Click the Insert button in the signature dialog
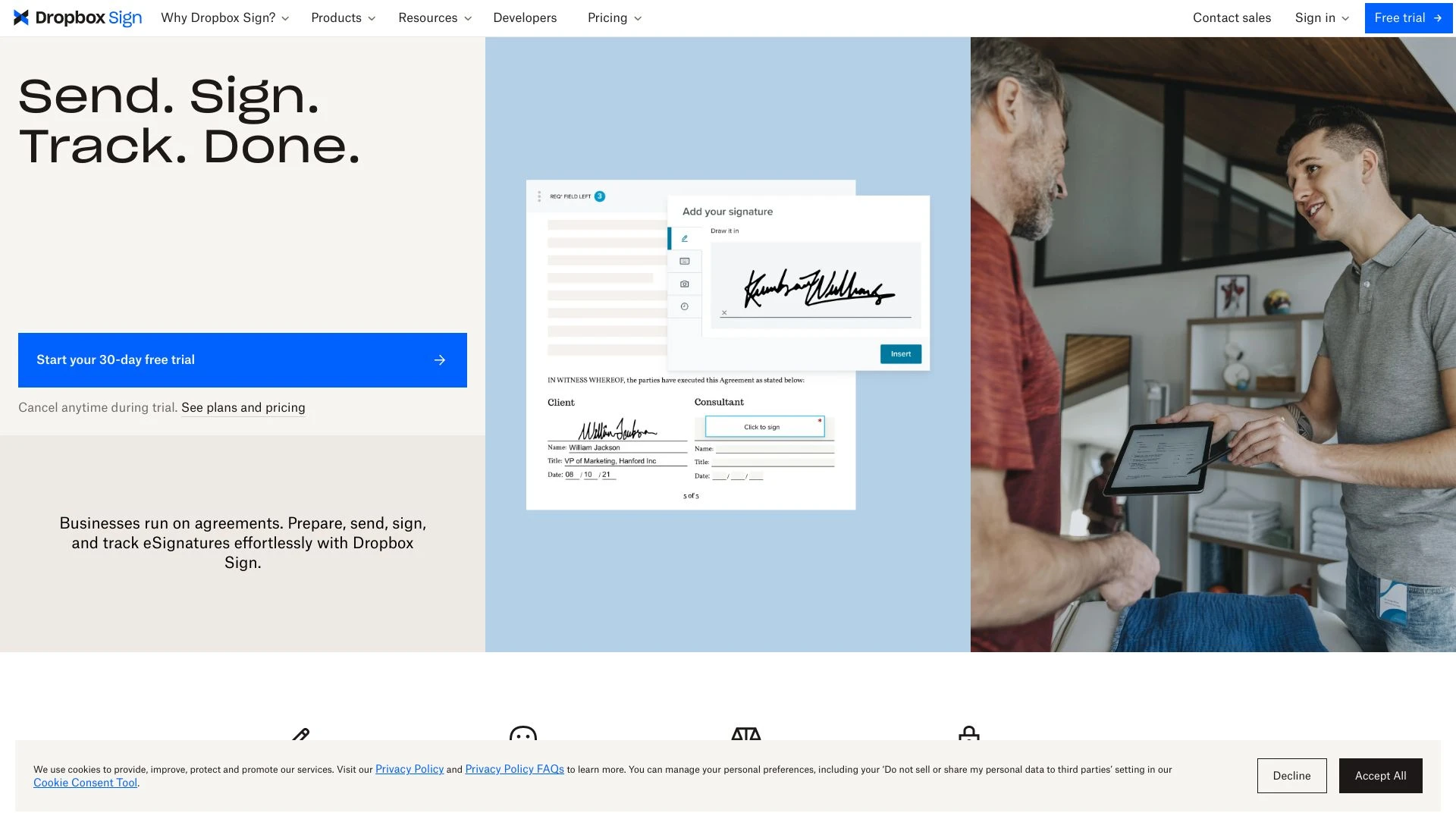 pos(900,353)
